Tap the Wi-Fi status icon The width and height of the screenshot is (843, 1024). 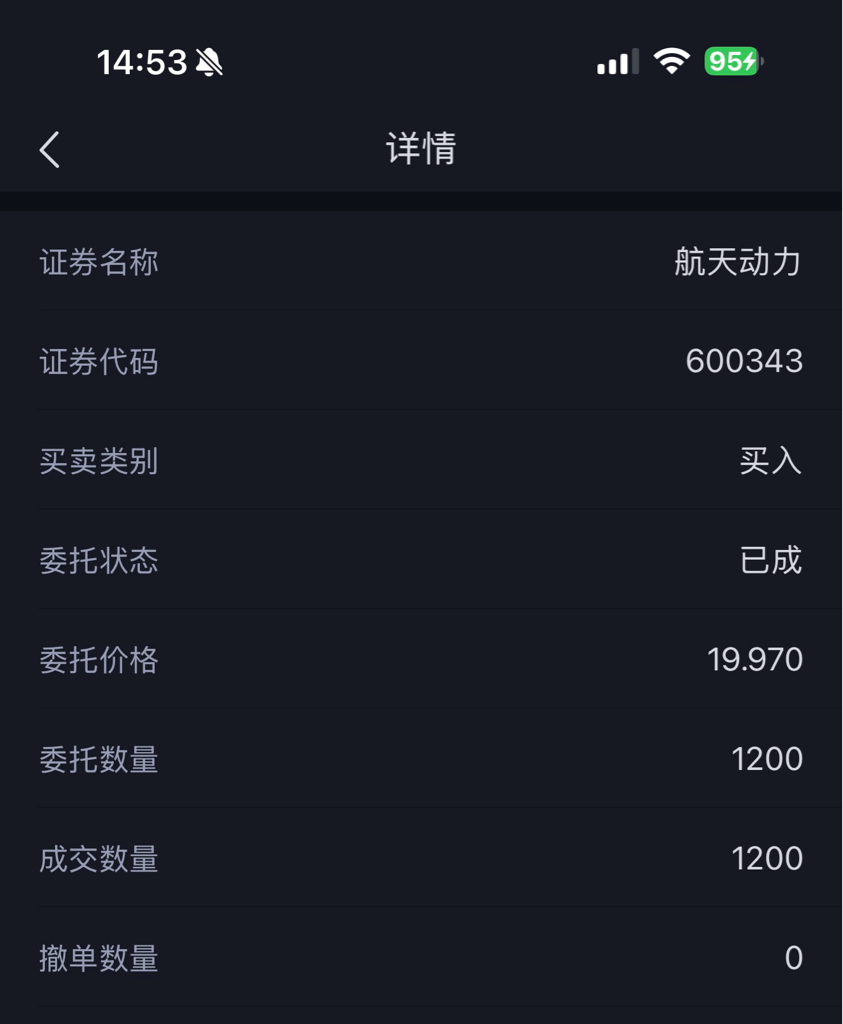coord(672,61)
